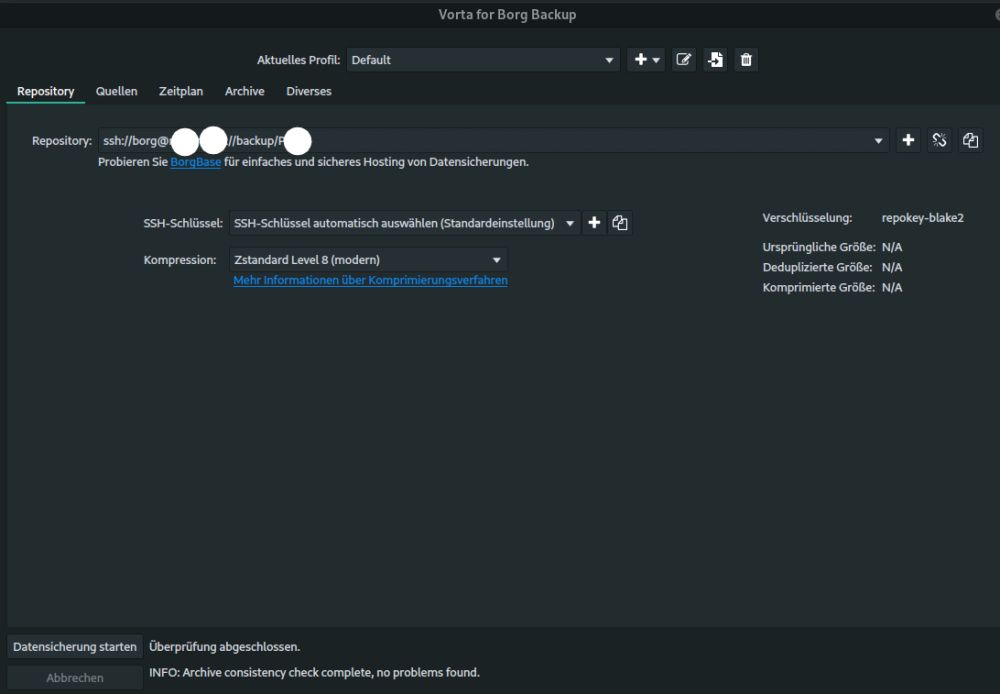Click the Komprimierte Größe N/A value
1000x694 pixels.
(892, 288)
